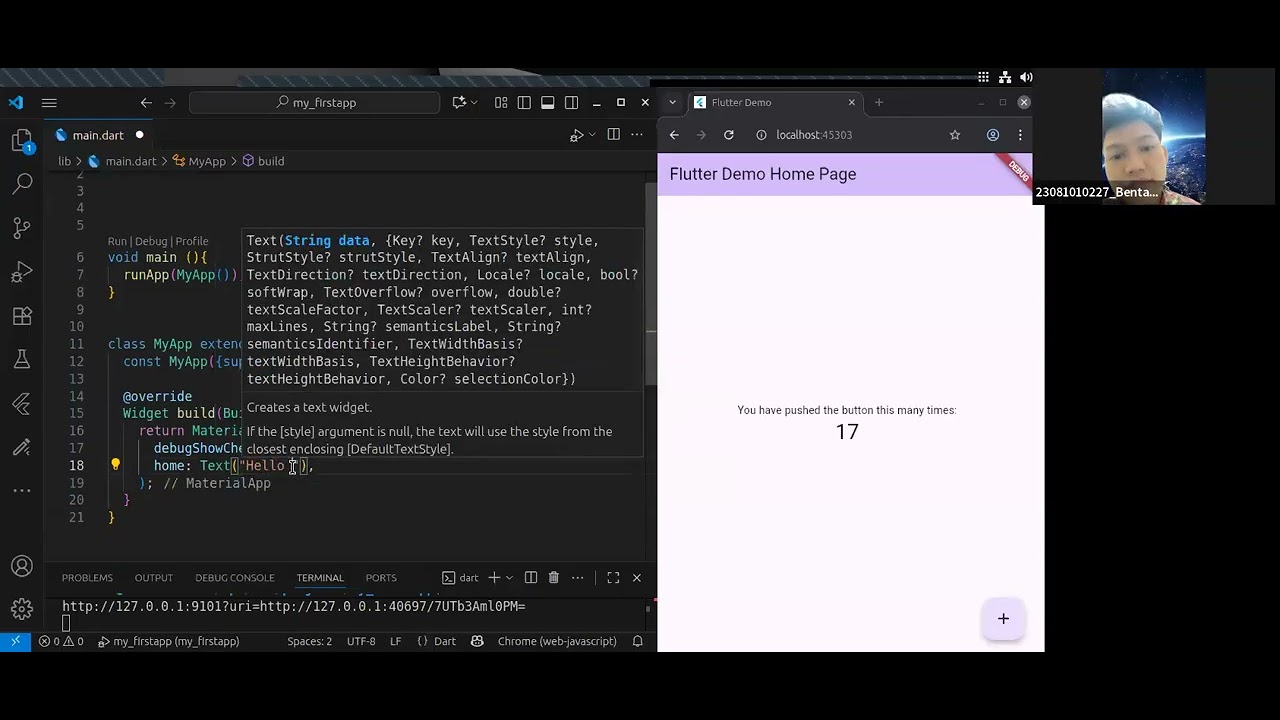
Task: Open the Accounts menu in VS Code
Action: (x=22, y=566)
